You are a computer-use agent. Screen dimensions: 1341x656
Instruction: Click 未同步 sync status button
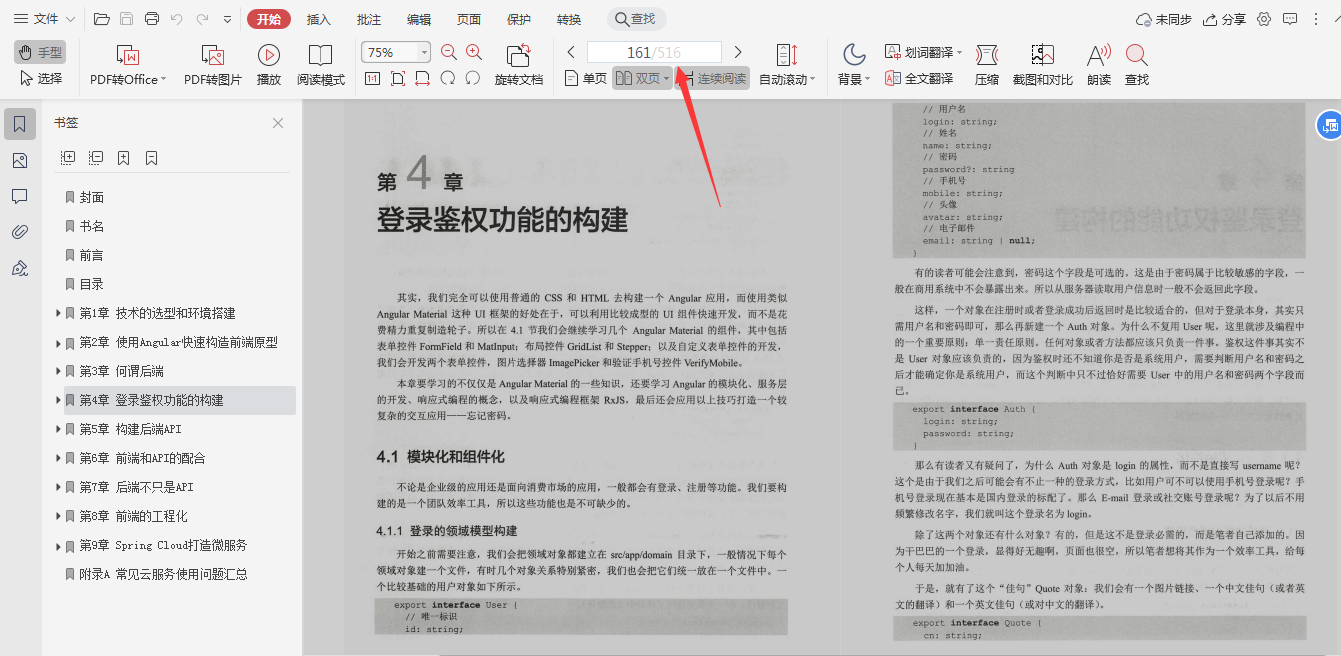pos(1164,19)
